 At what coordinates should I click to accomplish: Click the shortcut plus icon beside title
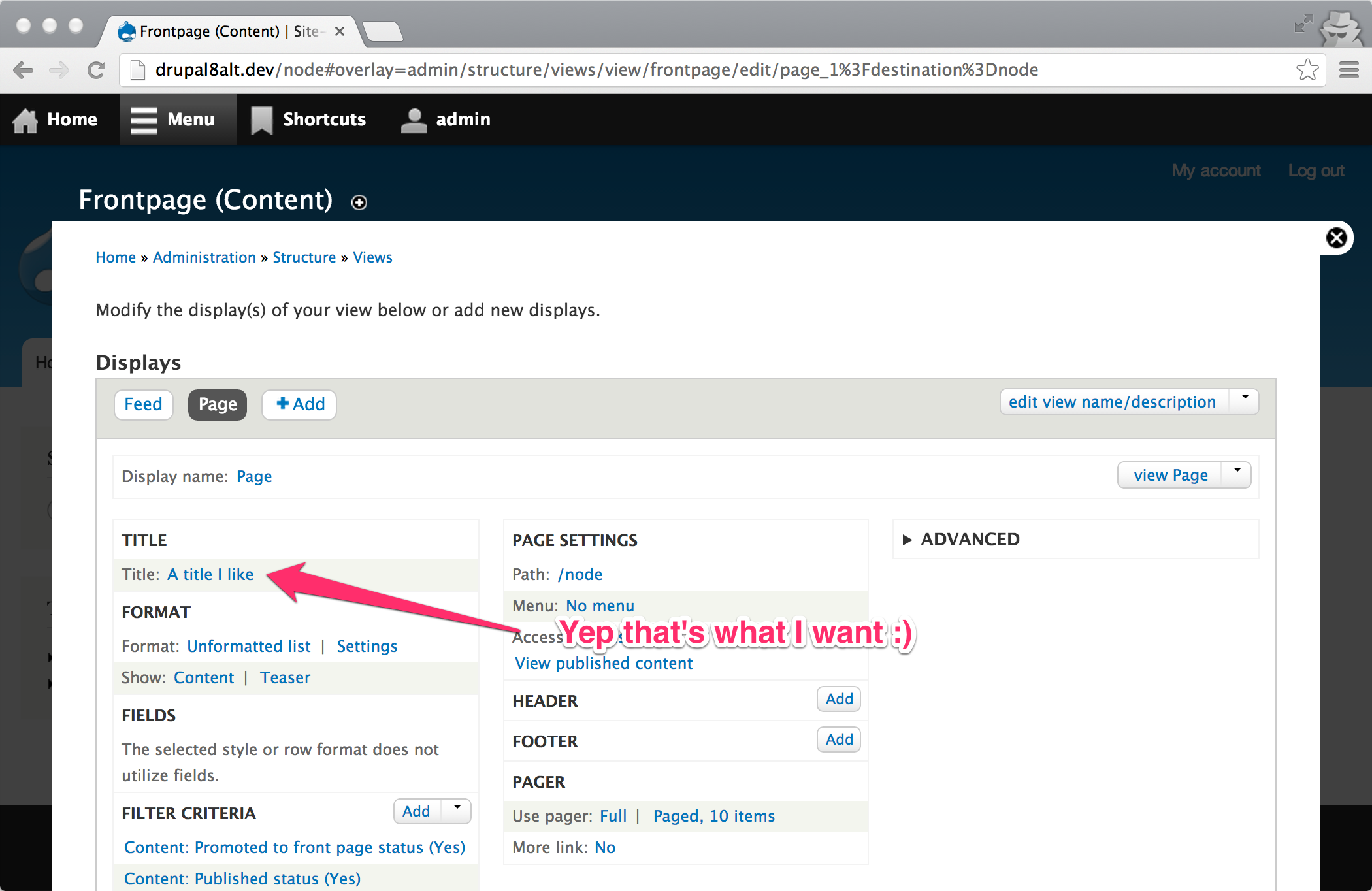pyautogui.click(x=359, y=202)
